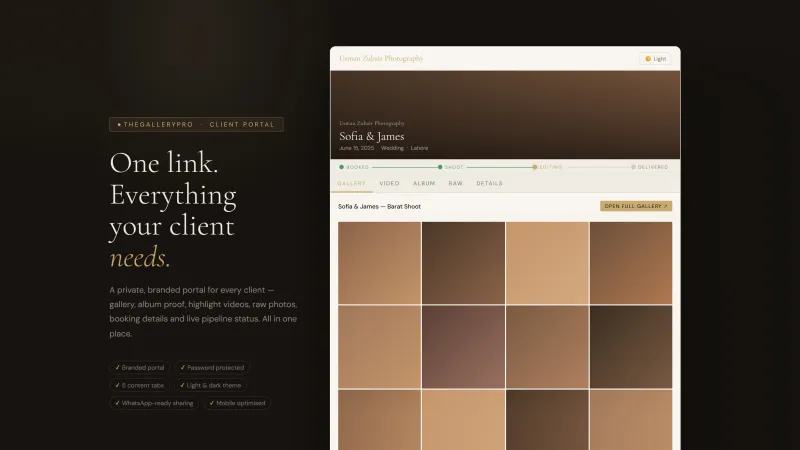This screenshot has width=800, height=450.
Task: Toggle the Light theme switch
Action: click(656, 59)
